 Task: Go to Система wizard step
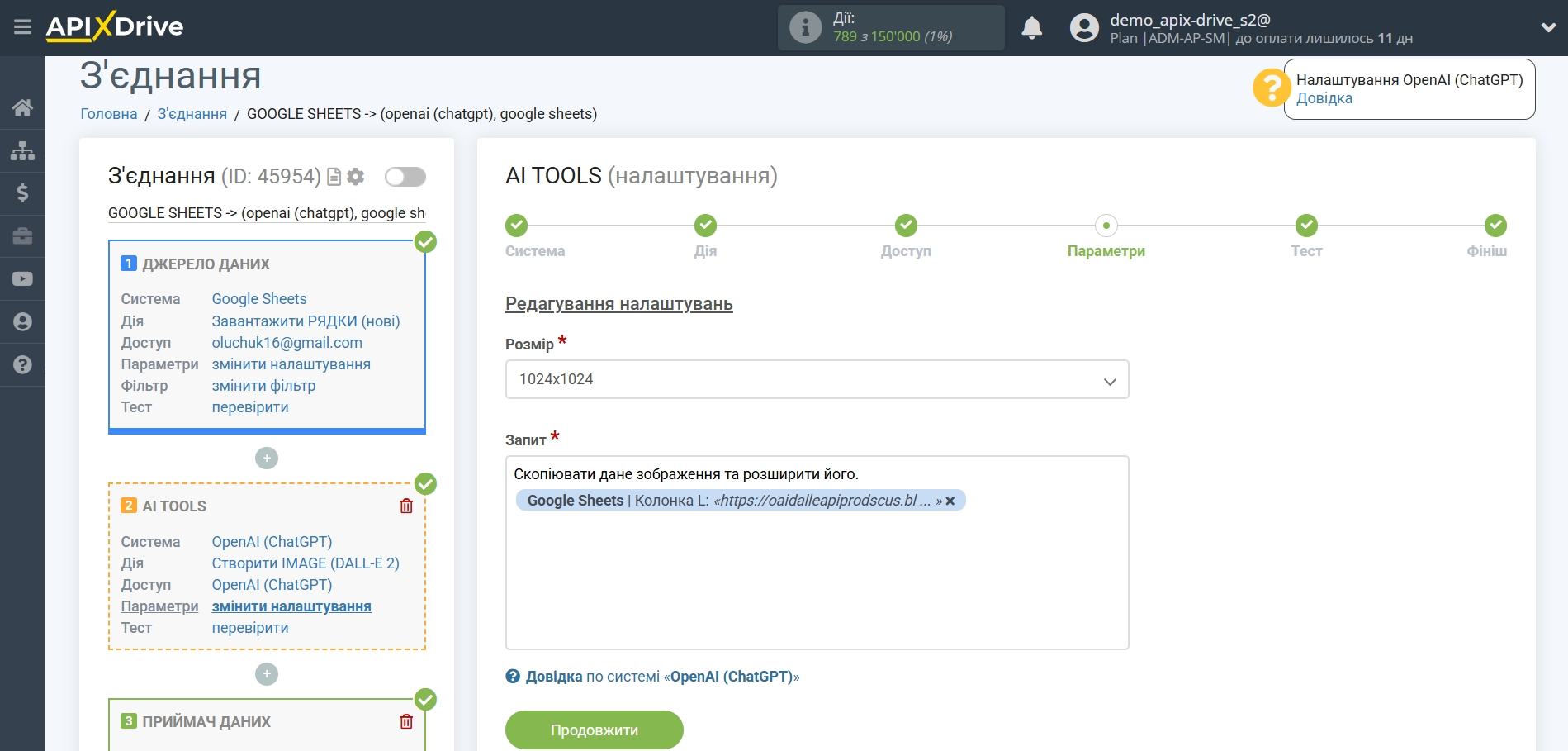point(517,226)
